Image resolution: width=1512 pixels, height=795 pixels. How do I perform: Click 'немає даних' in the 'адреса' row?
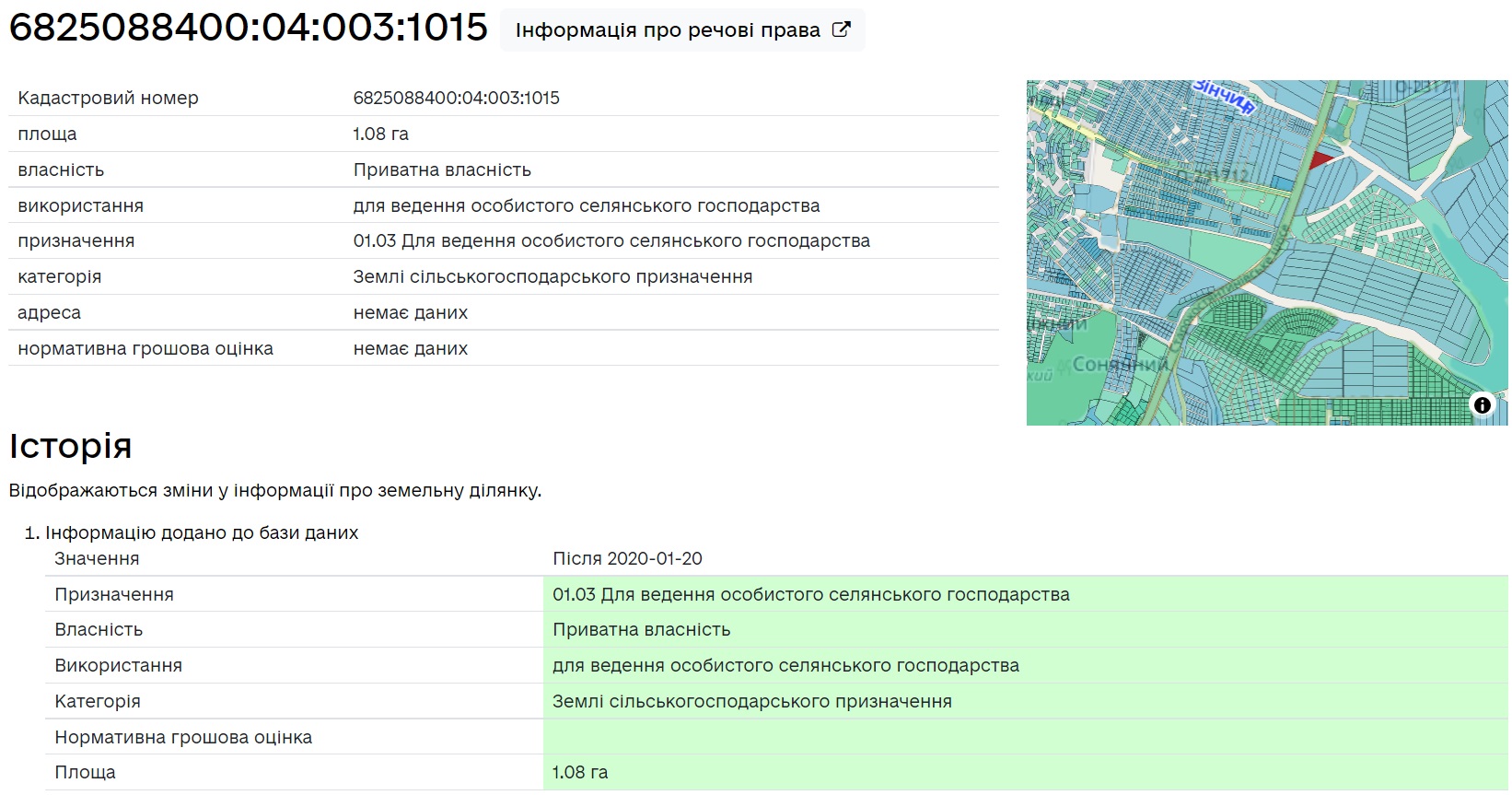click(x=411, y=312)
